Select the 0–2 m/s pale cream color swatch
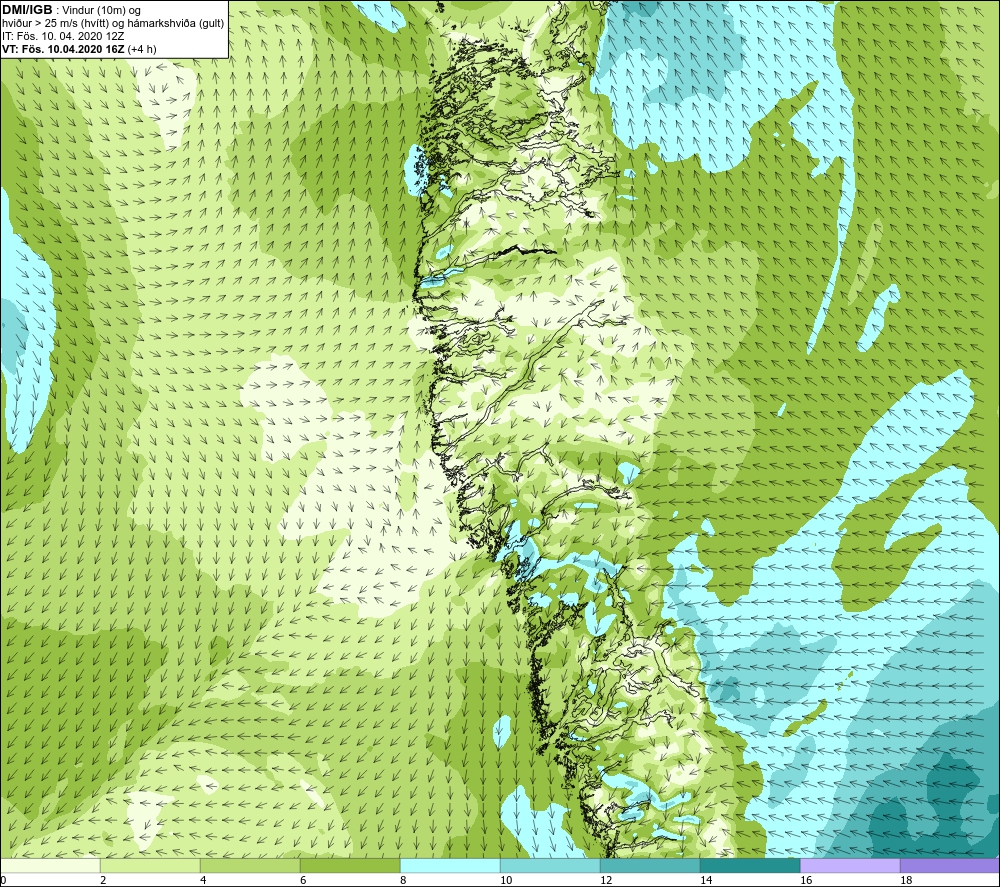This screenshot has height=887, width=1000. pos(50,865)
